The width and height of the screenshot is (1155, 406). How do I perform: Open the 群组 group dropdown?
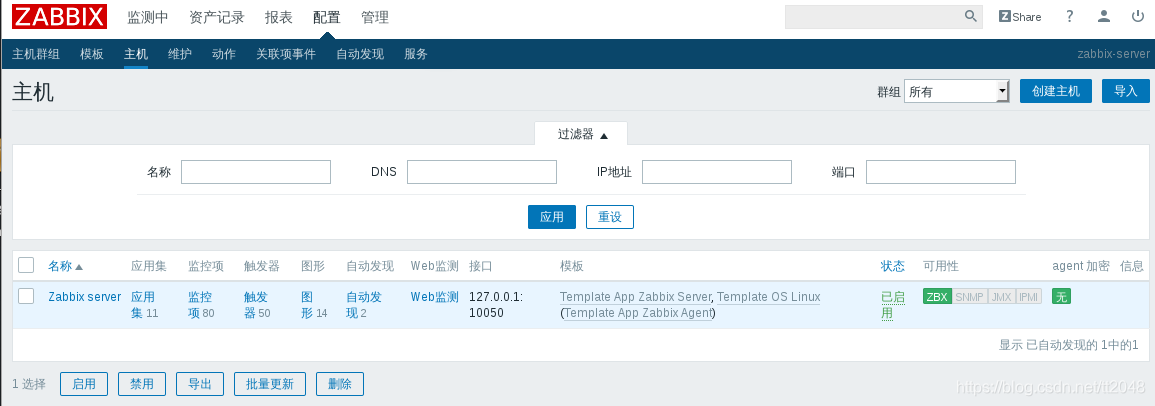click(x=956, y=91)
